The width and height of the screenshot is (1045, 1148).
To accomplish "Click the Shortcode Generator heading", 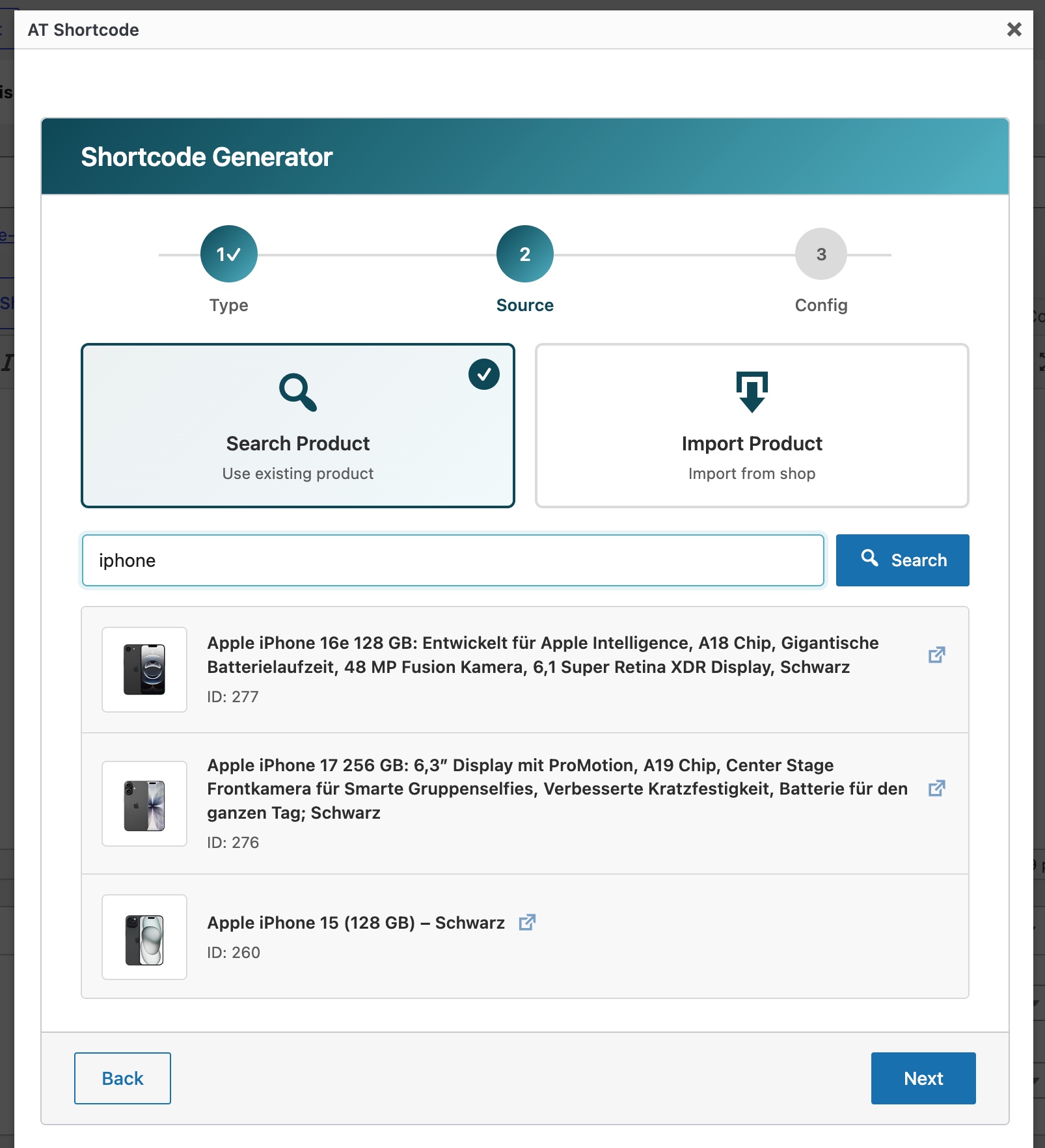I will [x=207, y=157].
